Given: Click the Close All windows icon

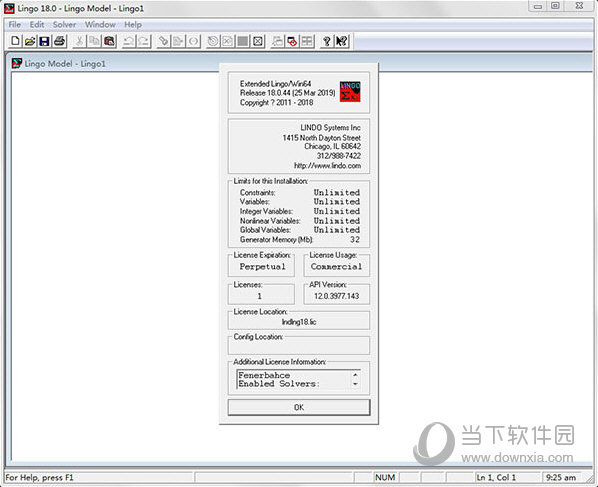Looking at the screenshot, I should point(292,41).
